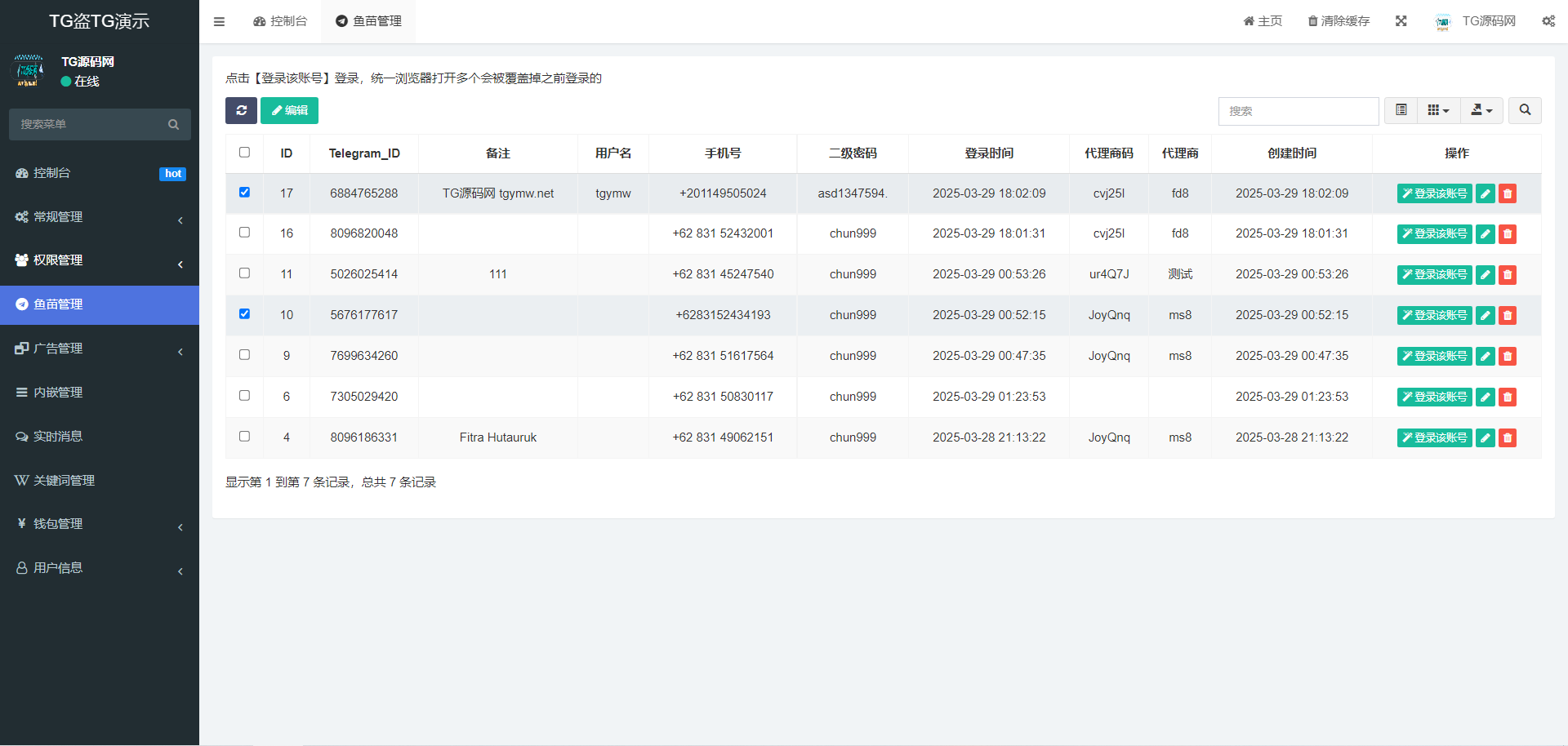This screenshot has width=1568, height=746.
Task: Click the delete trash icon for ID 17
Action: [1508, 193]
